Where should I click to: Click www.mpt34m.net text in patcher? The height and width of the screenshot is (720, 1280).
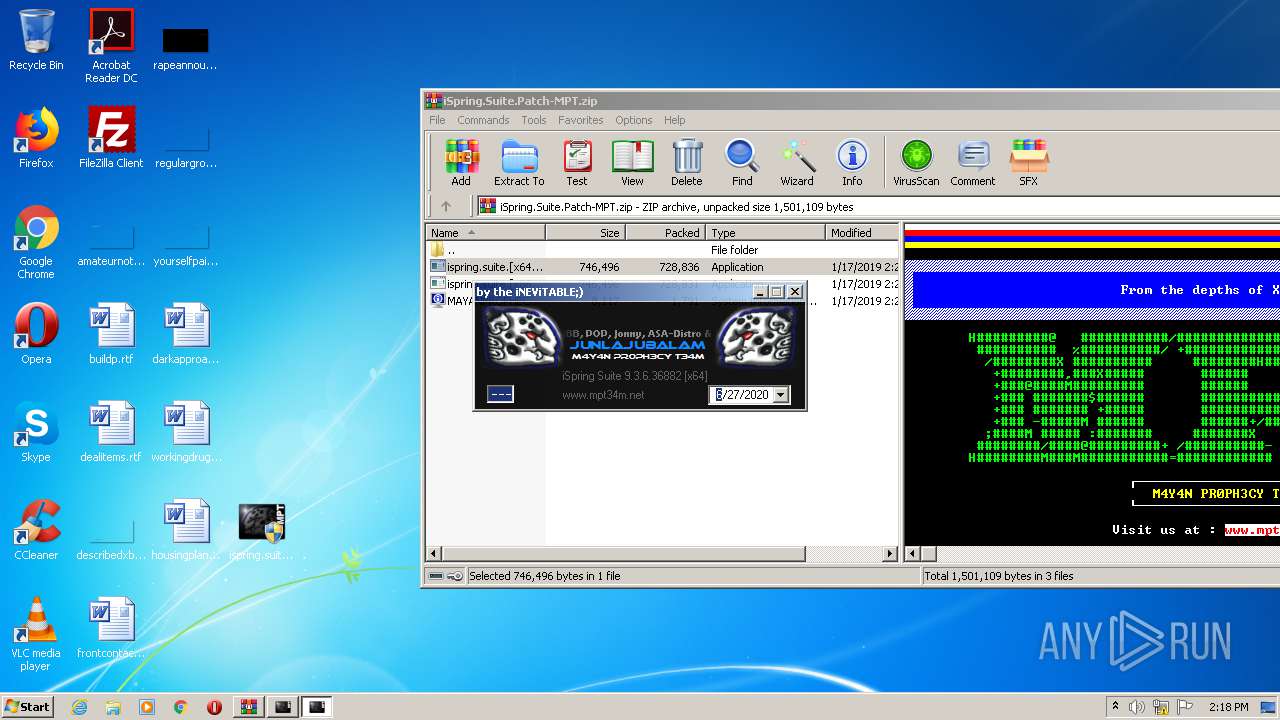click(x=603, y=395)
